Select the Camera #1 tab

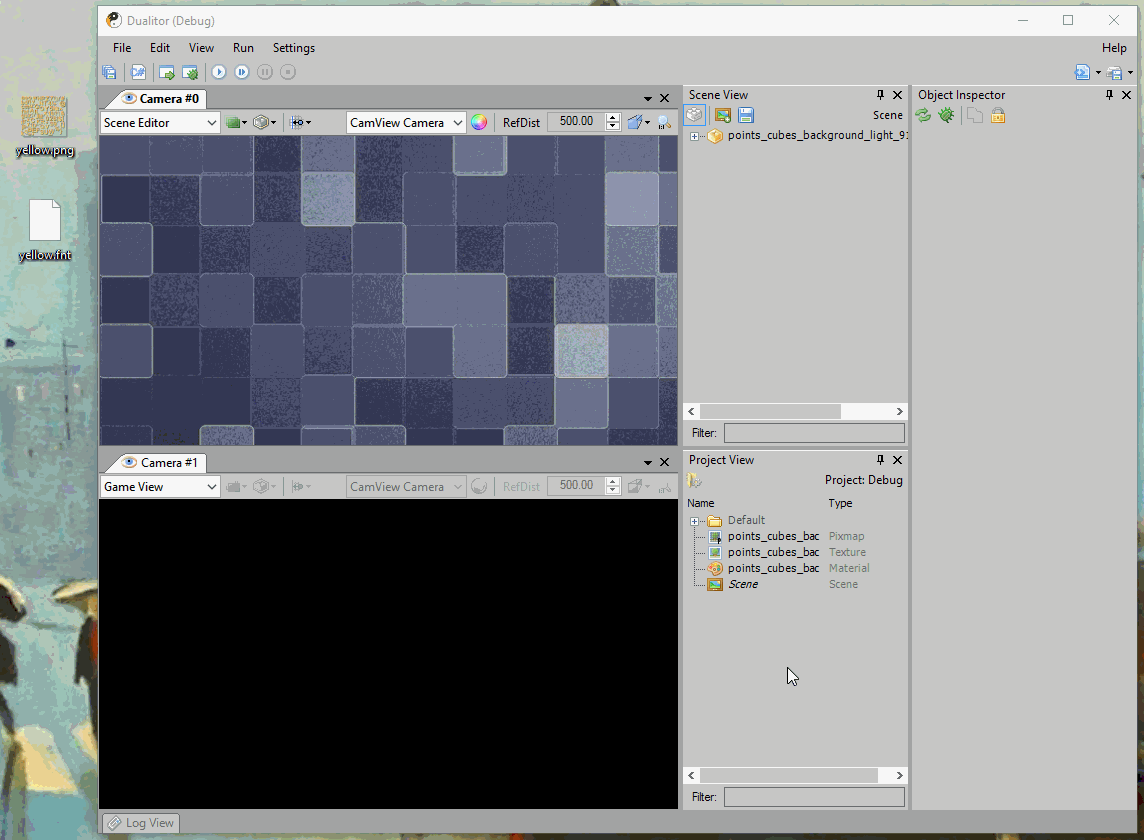161,463
